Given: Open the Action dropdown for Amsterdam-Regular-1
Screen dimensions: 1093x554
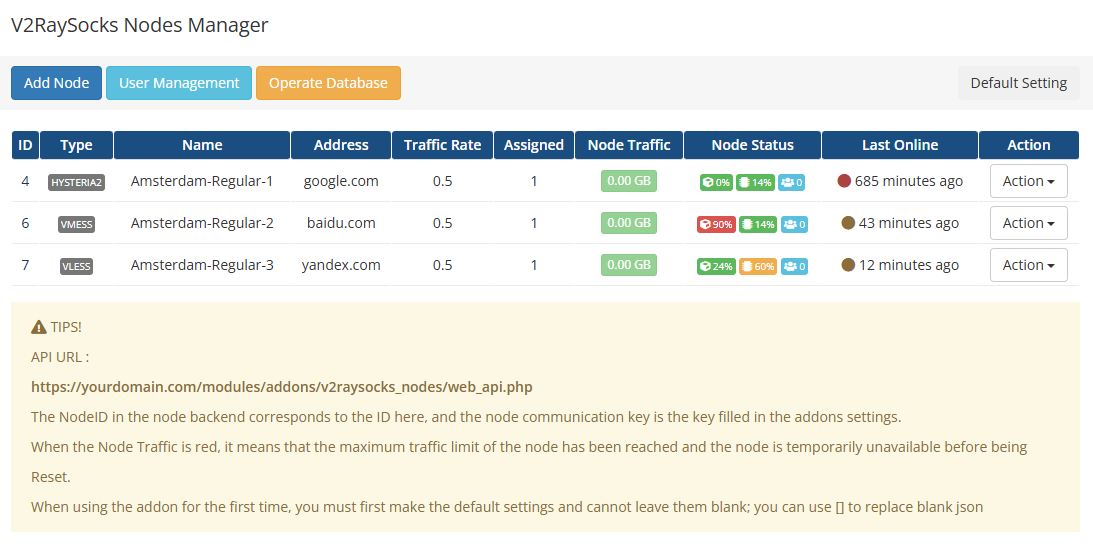Looking at the screenshot, I should 1028,181.
